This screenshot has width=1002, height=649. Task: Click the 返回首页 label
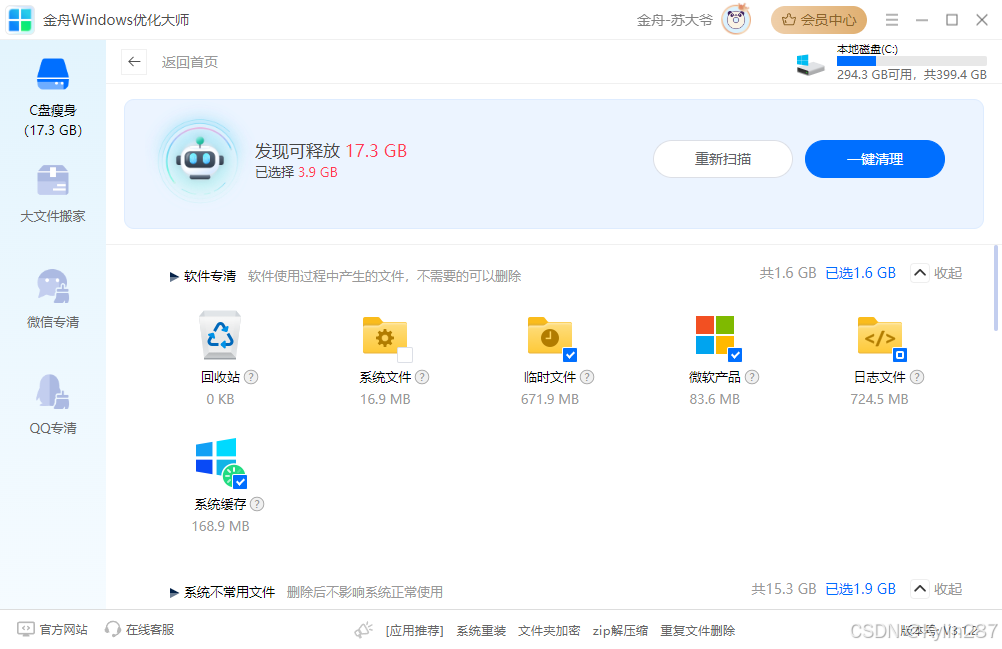pyautogui.click(x=190, y=62)
